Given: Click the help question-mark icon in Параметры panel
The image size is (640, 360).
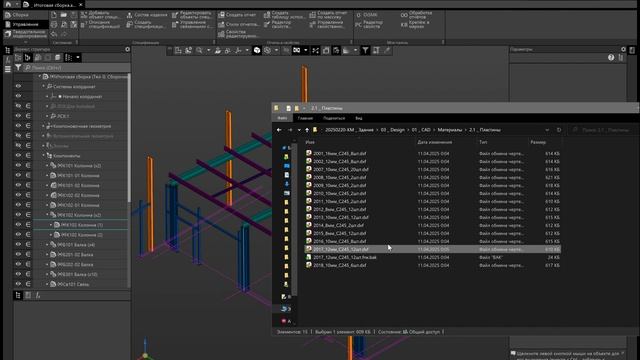Looking at the screenshot, I should coord(611,58).
